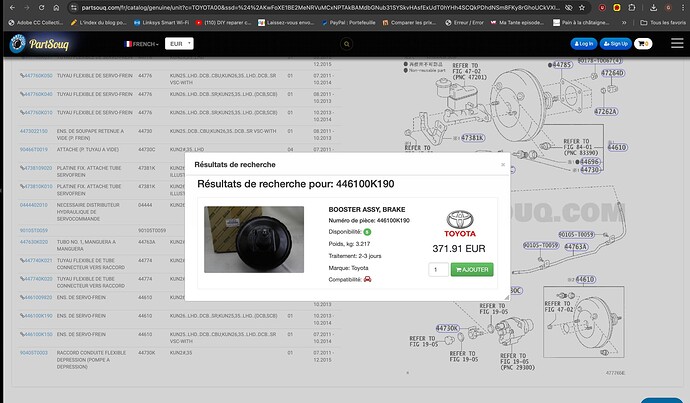
Task: Open the brake booster product photo
Action: [x=254, y=239]
